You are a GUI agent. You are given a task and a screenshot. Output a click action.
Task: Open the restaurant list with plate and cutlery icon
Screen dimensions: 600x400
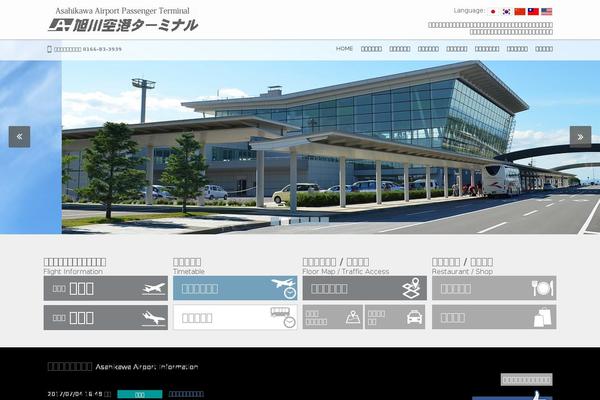pyautogui.click(x=494, y=288)
